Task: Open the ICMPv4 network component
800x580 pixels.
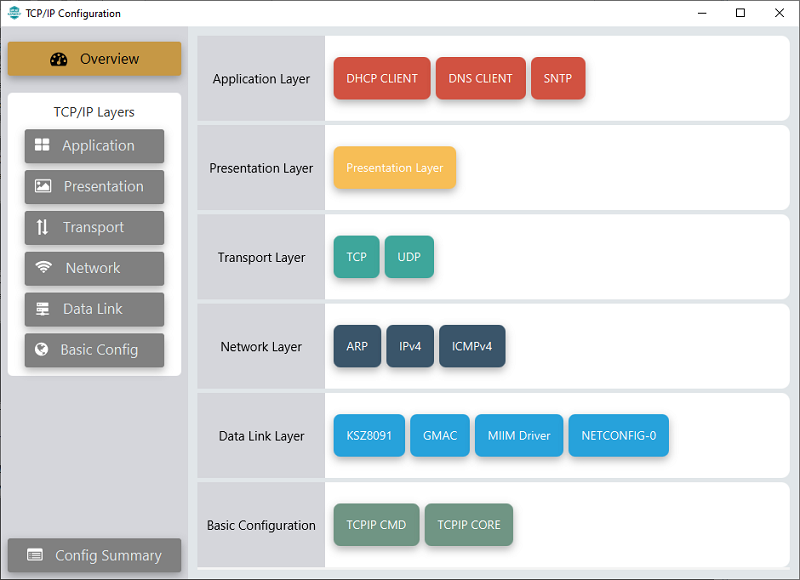Action: 472,347
